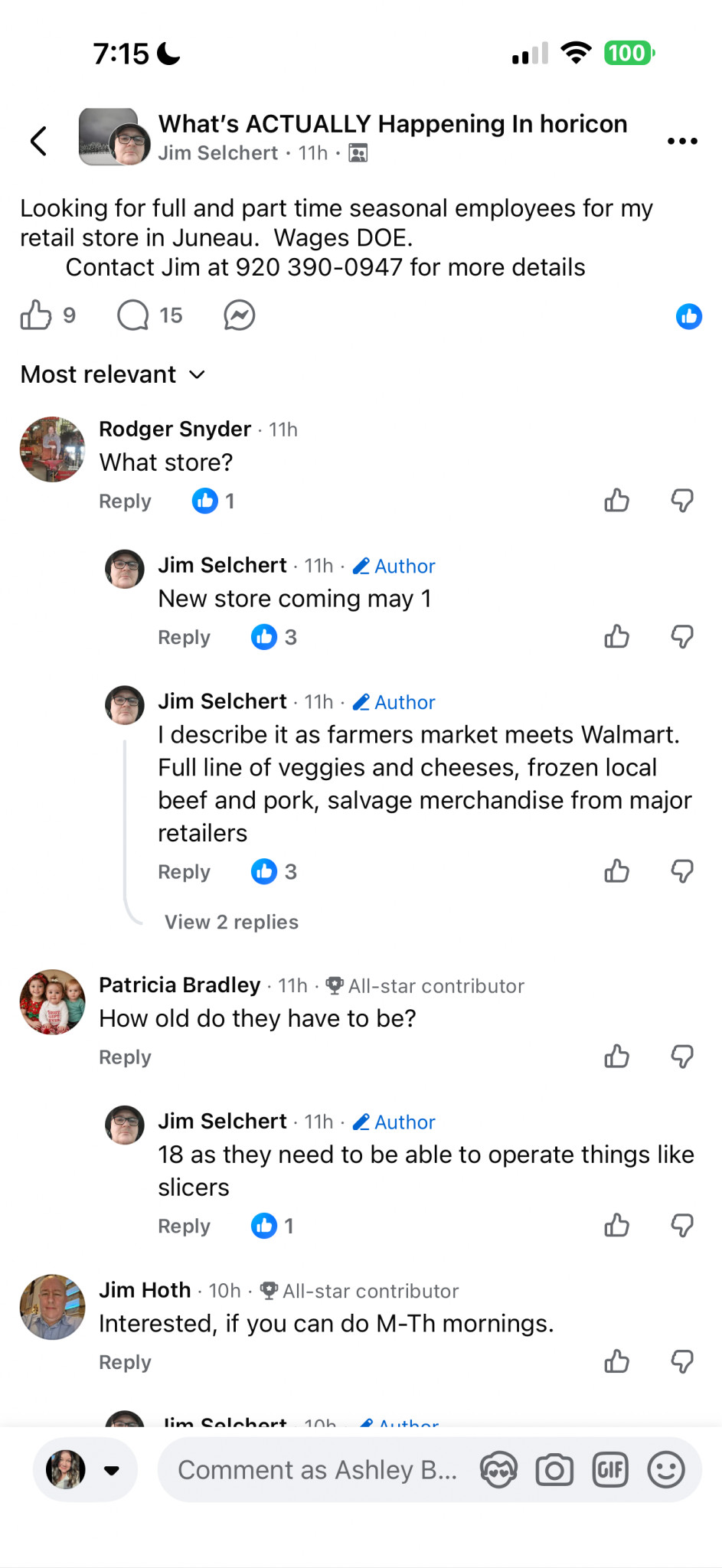
Task: Attach a photo using the camera icon
Action: coord(554,1470)
